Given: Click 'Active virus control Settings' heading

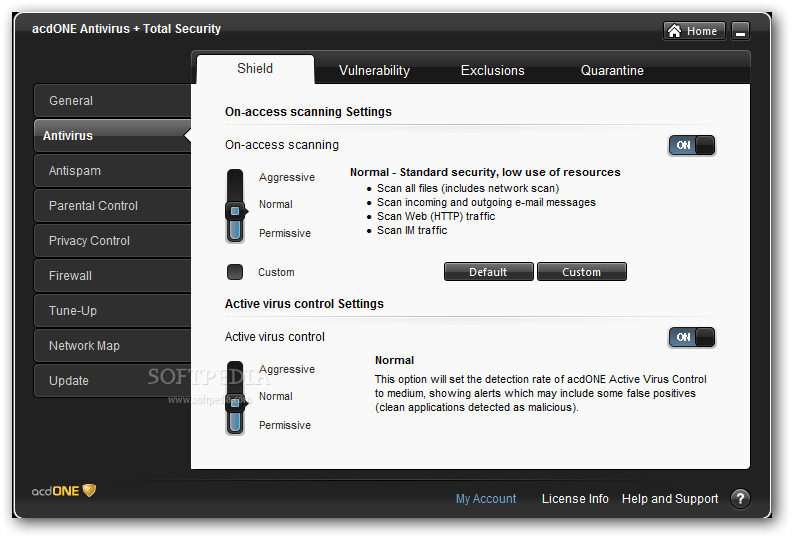Looking at the screenshot, I should (x=304, y=304).
